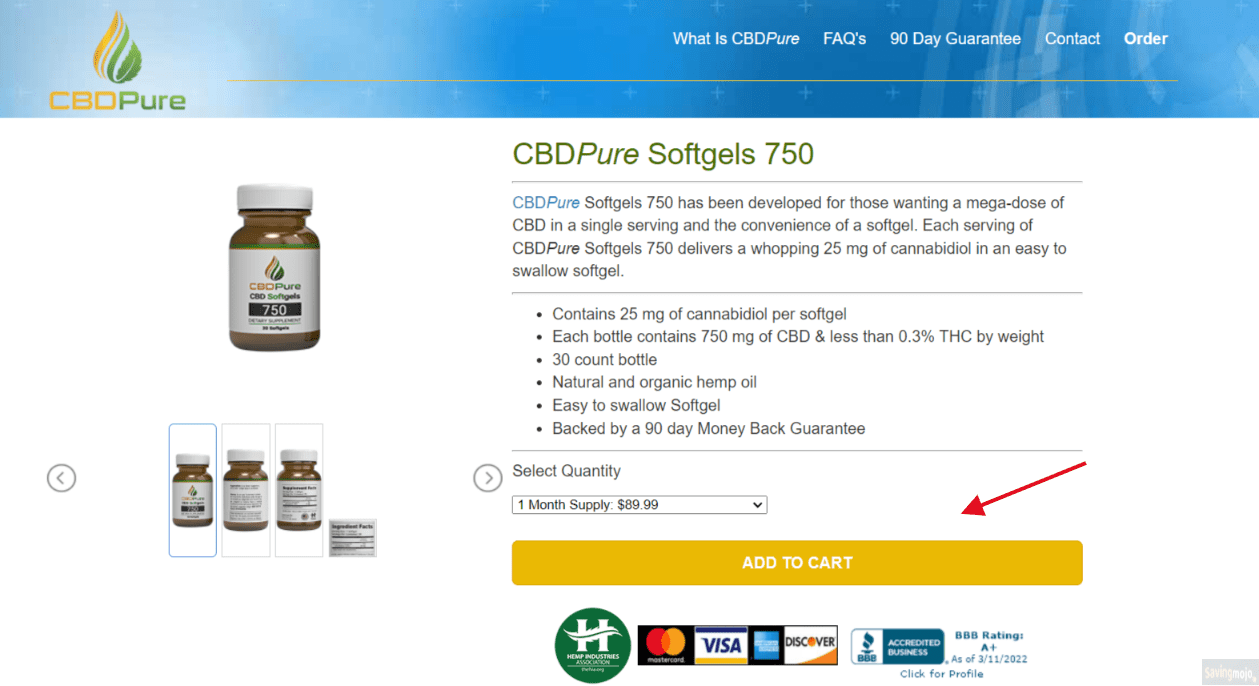Select the second bottle label thumbnail

[x=246, y=490]
